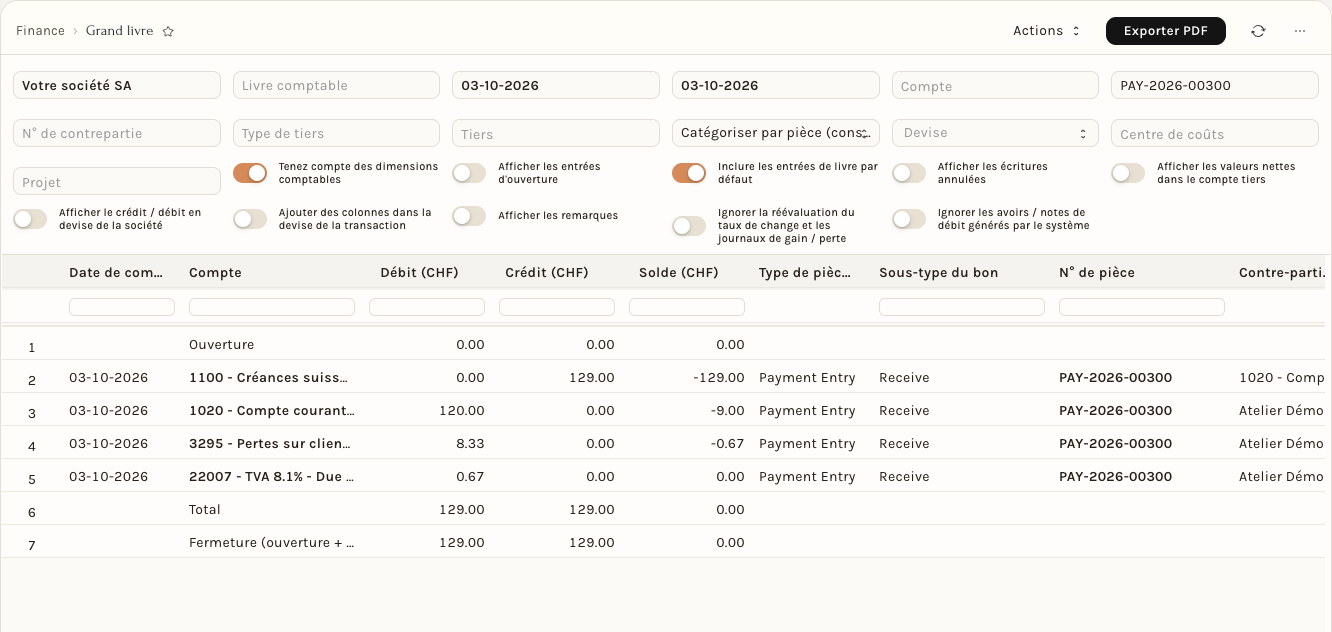
Task: Focus the 'Votre société SA' company field
Action: click(117, 85)
